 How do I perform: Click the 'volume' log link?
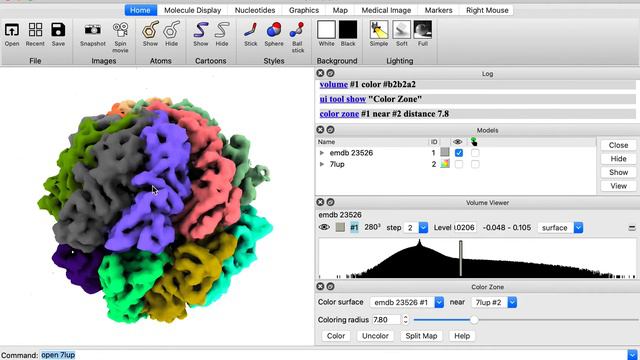333,84
